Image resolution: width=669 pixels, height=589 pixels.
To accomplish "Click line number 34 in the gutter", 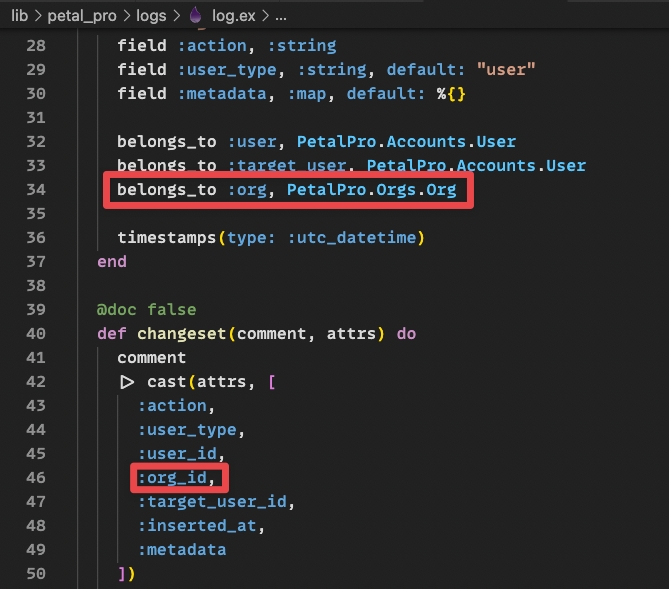I will click(37, 189).
